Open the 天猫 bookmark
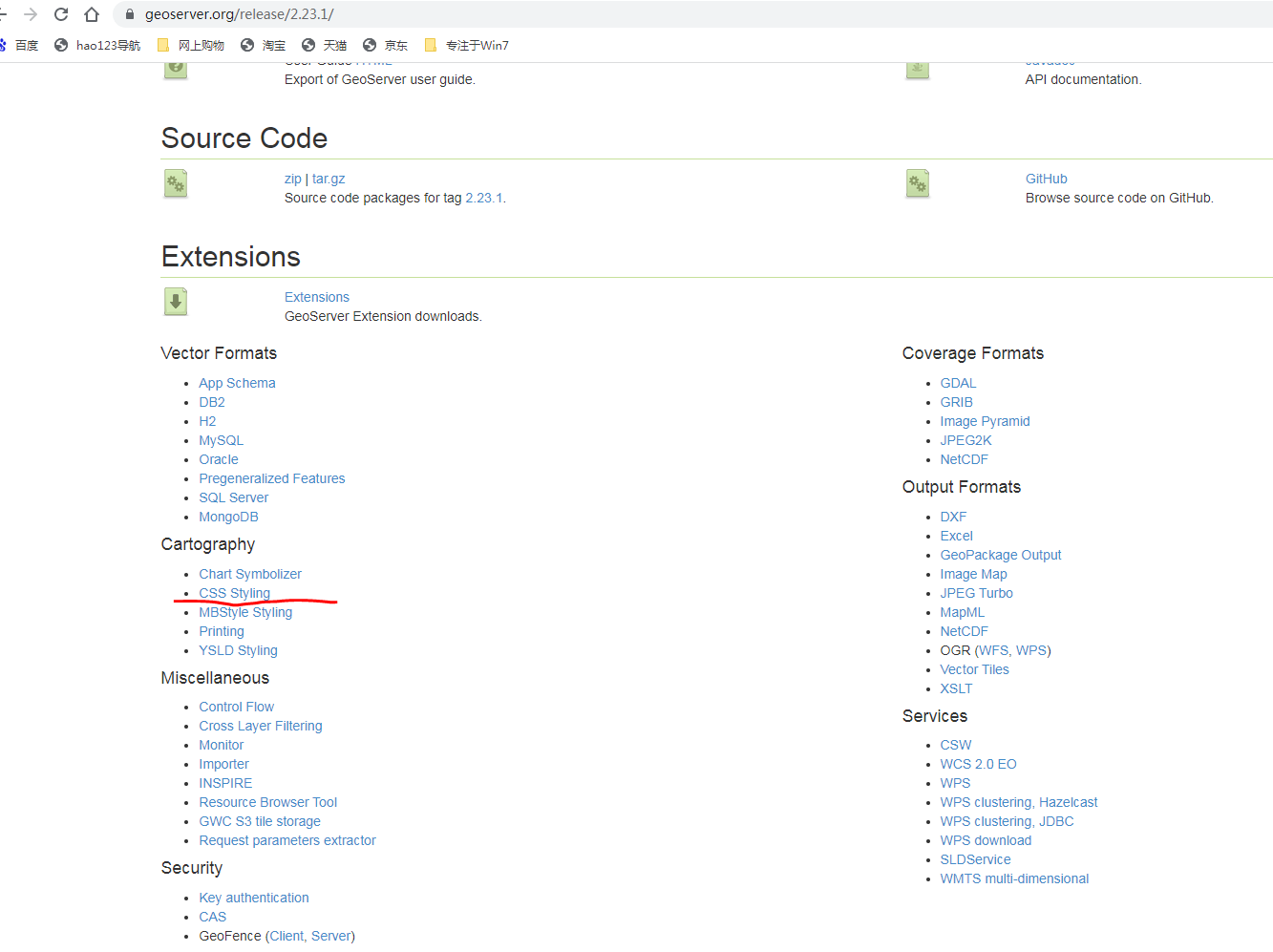1273x952 pixels. (x=325, y=45)
